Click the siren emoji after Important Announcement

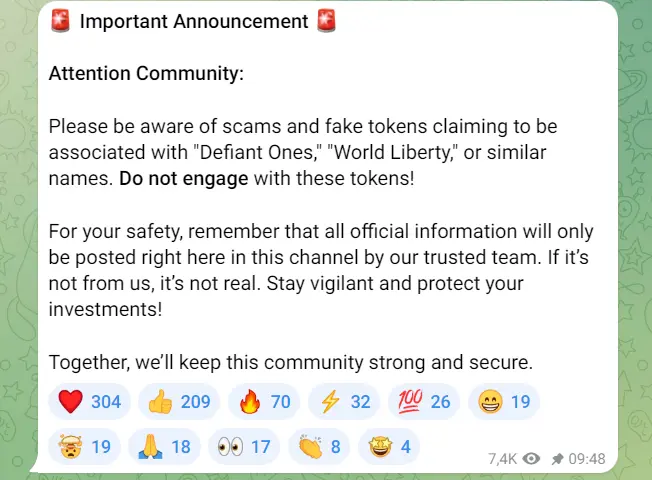click(x=326, y=21)
